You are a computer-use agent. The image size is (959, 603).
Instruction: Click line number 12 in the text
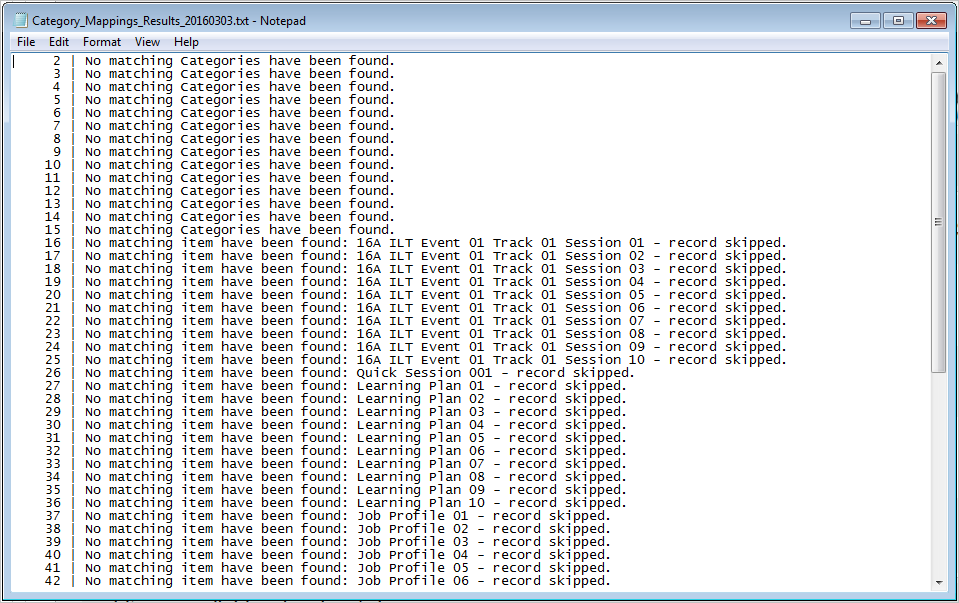pyautogui.click(x=53, y=191)
